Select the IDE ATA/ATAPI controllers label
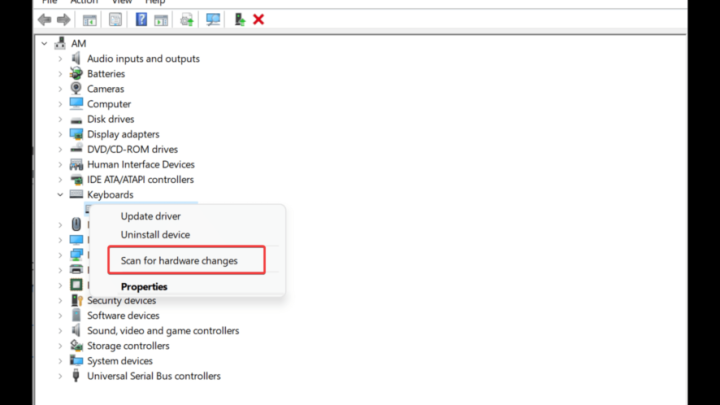 point(141,180)
